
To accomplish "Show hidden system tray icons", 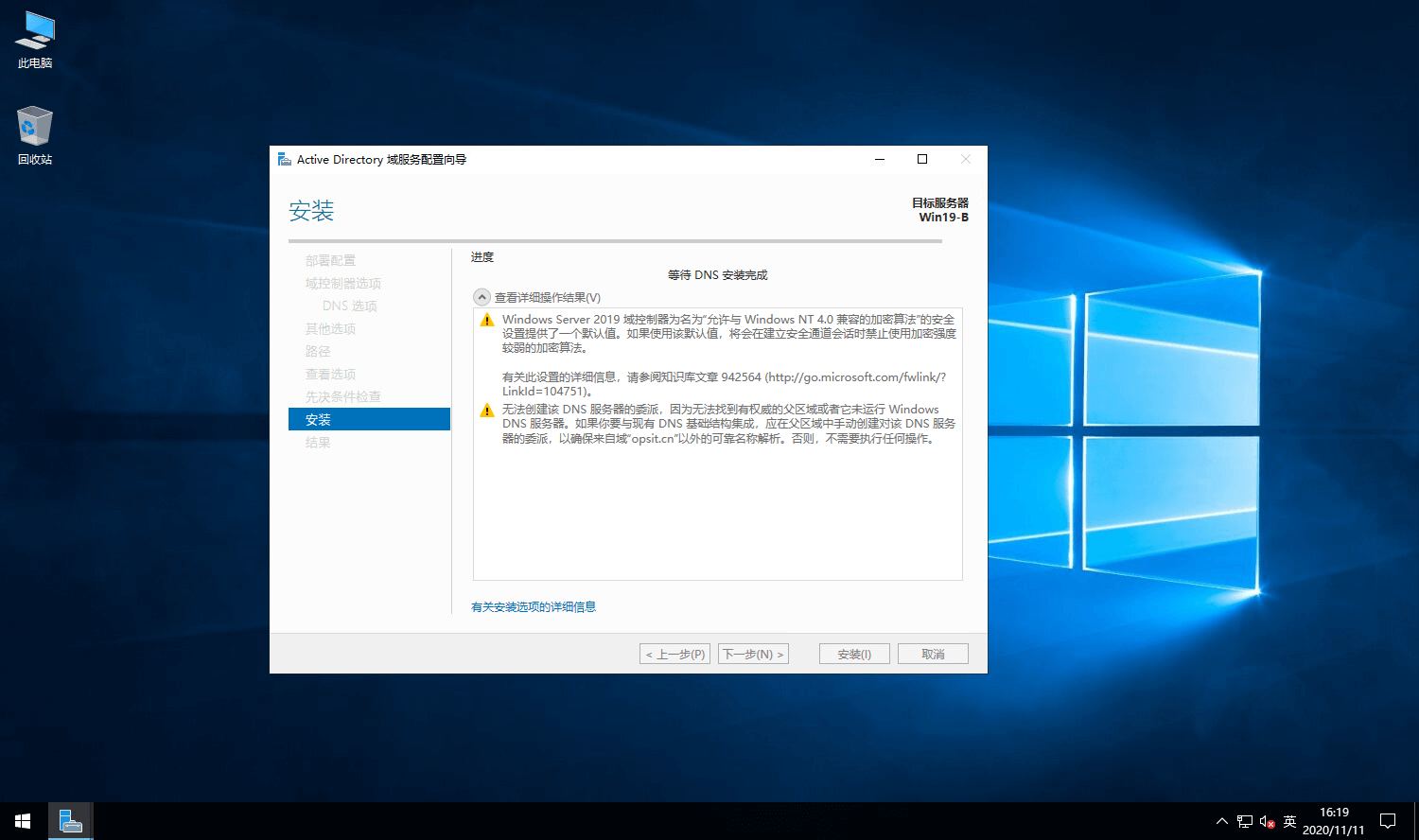I will 1221,821.
